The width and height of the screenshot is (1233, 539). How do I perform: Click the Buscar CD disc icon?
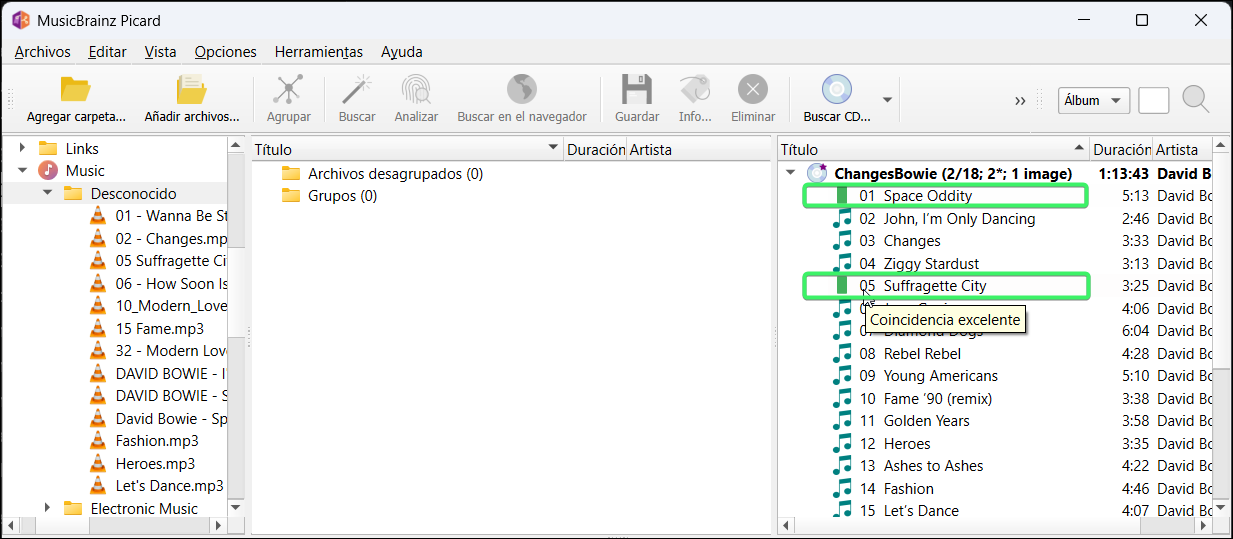(836, 89)
